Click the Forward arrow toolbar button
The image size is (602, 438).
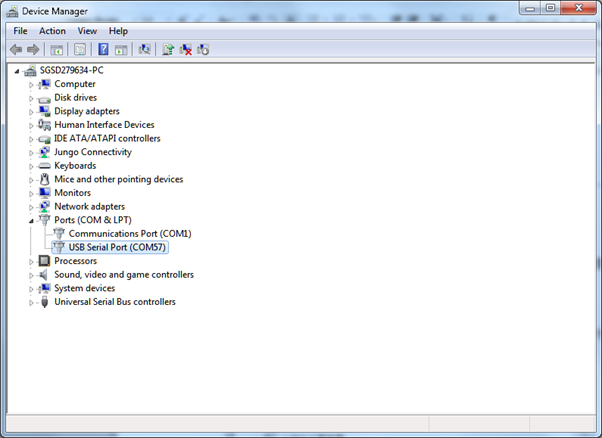33,49
